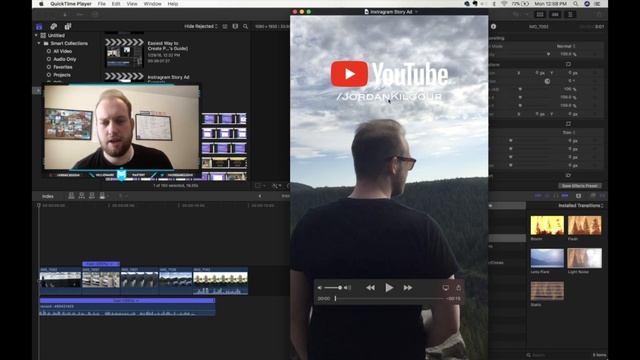Open the View menu
This screenshot has height=360, width=640.
click(x=132, y=4)
